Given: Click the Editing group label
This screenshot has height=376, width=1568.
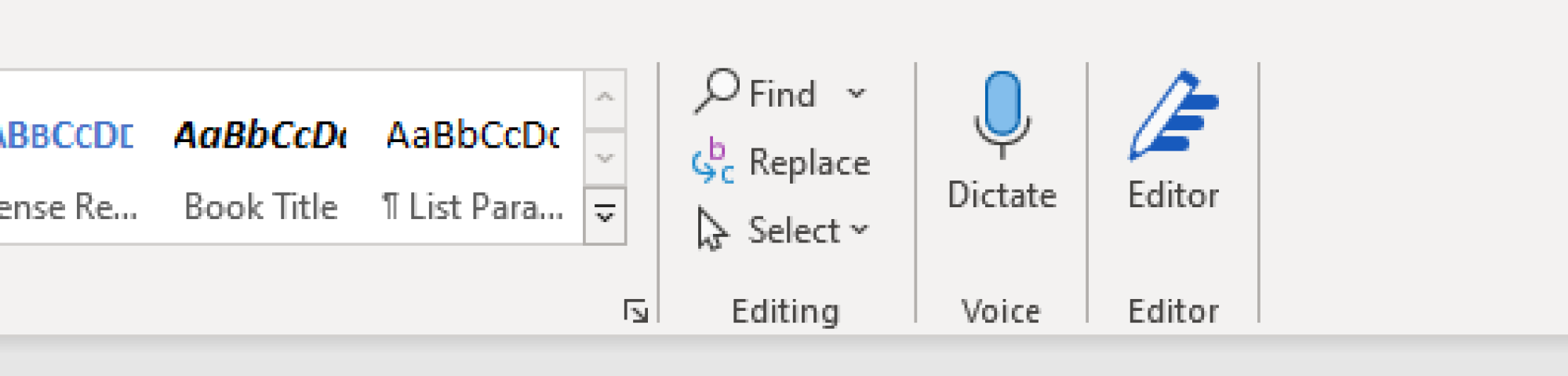Looking at the screenshot, I should 785,312.
